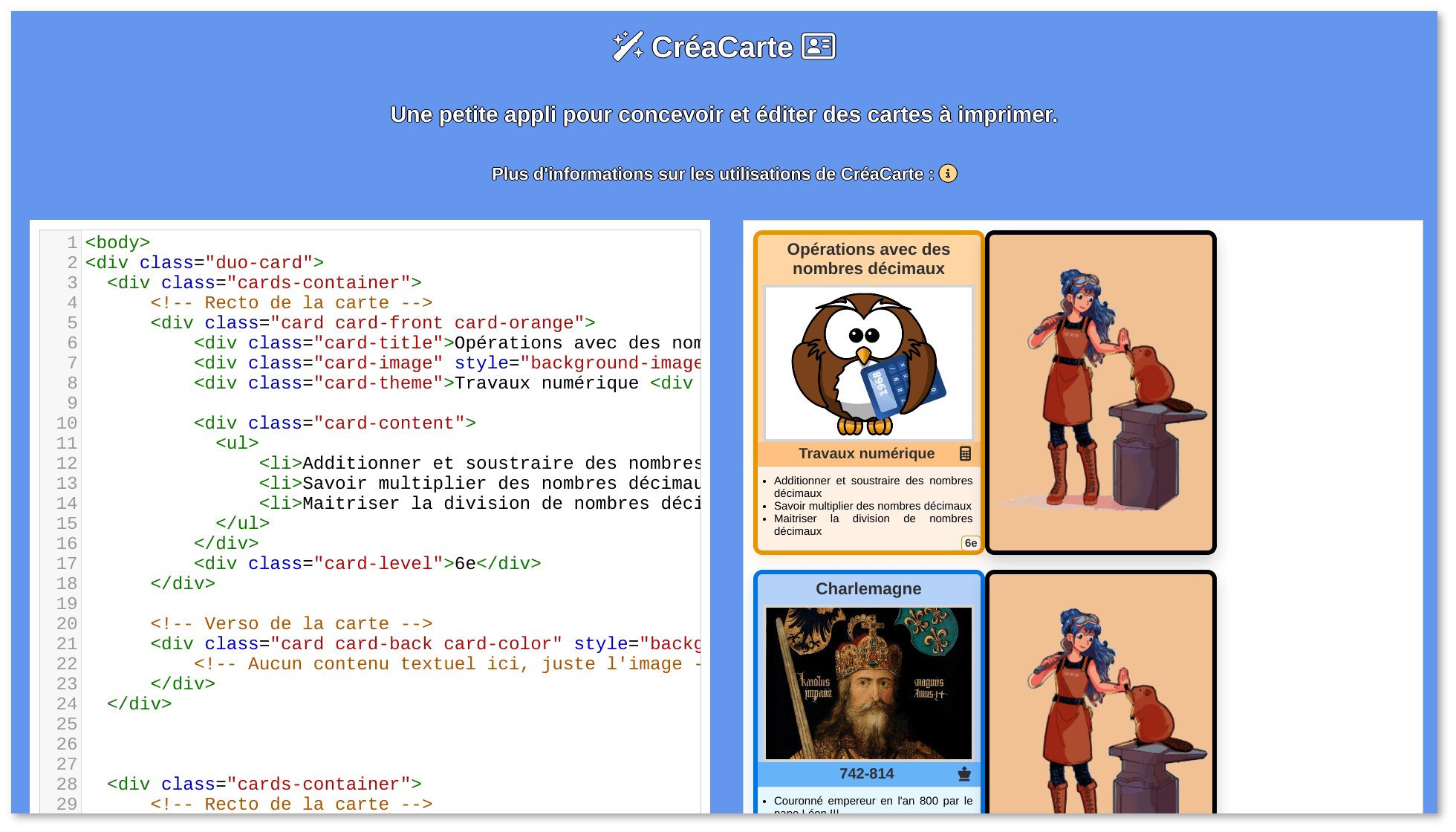Click the 'Travaux numérique' theme label
Screen dimensions: 1456x832
[x=866, y=453]
